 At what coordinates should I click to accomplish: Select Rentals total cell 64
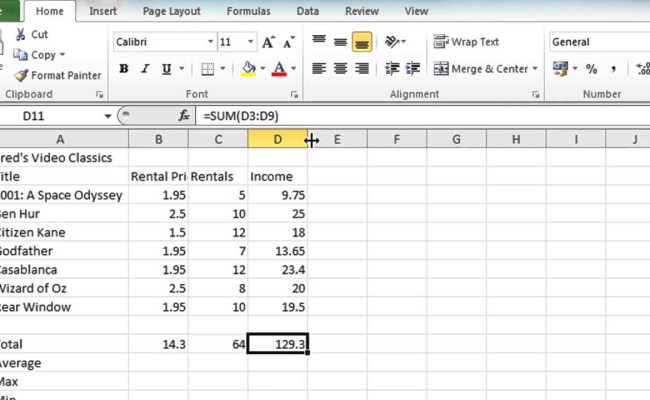click(218, 344)
